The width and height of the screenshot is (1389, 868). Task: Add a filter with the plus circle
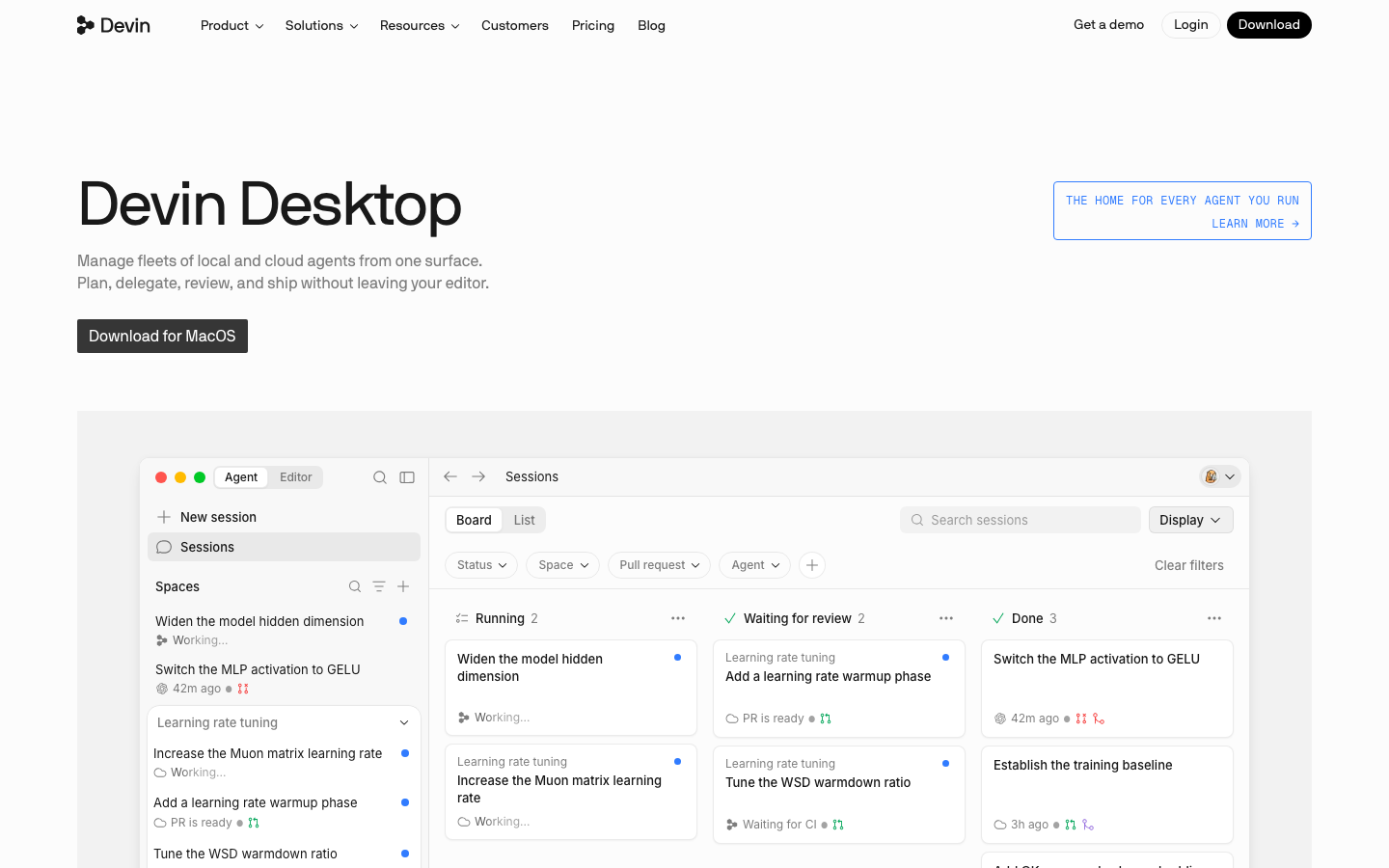(x=812, y=565)
